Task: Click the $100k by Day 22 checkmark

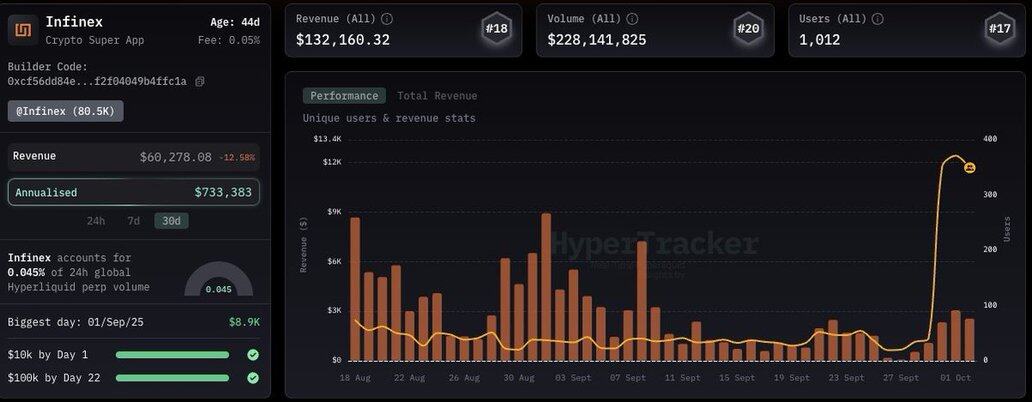Action: pos(253,378)
